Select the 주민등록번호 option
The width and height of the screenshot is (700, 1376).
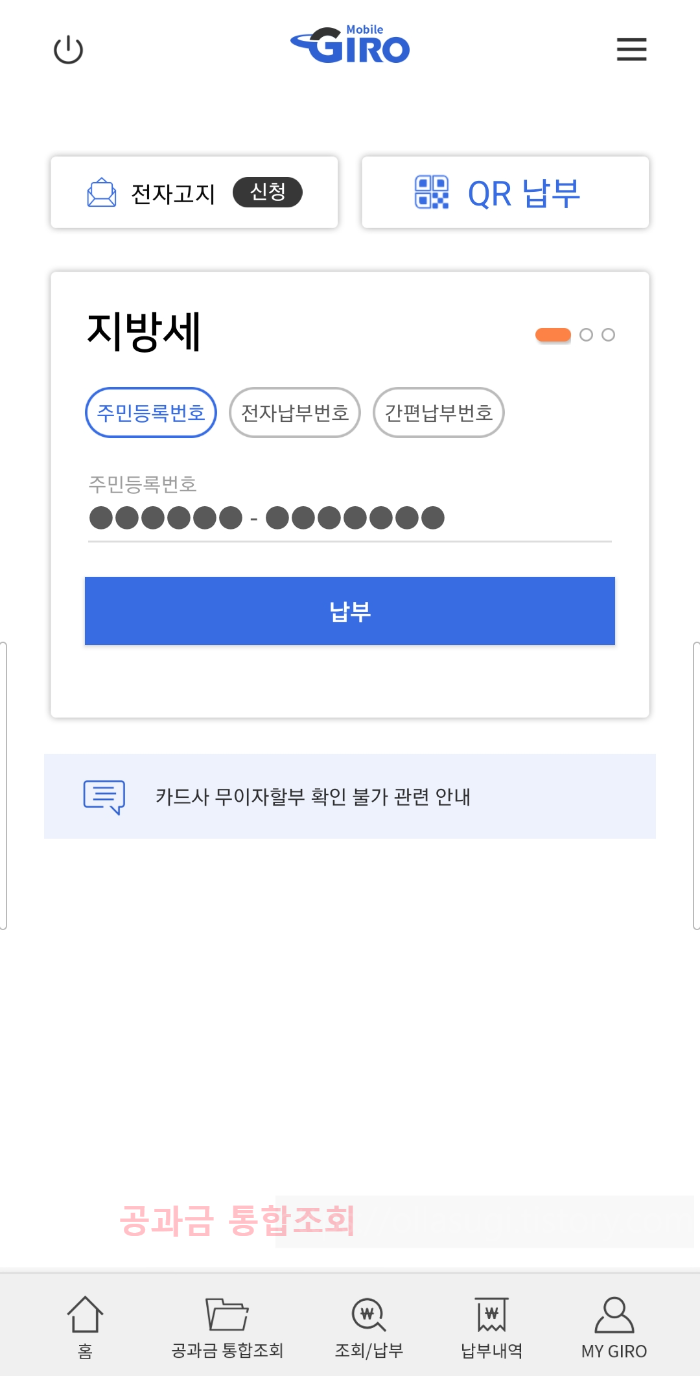pos(151,412)
